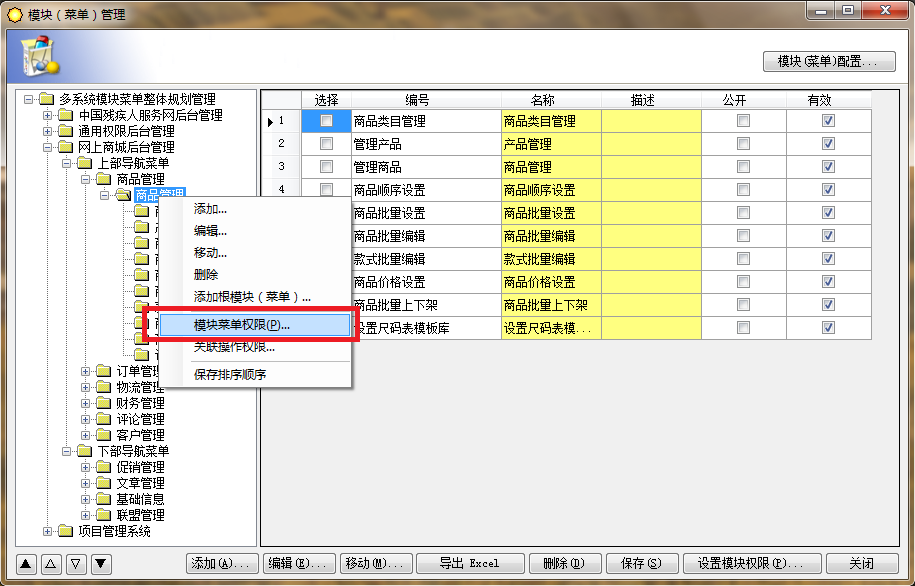
Task: Click the 保存(S) button
Action: [642, 564]
